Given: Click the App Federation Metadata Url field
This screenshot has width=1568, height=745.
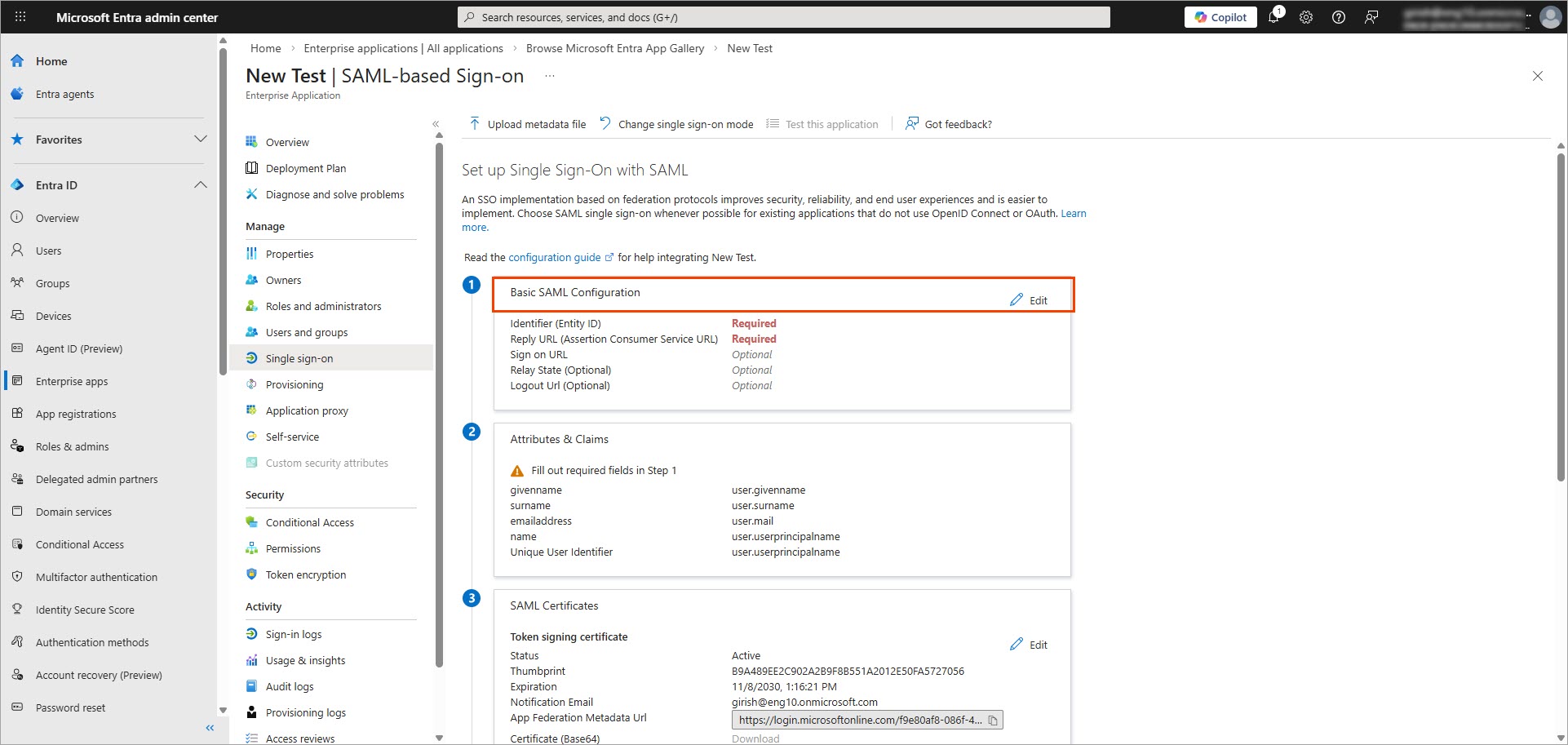Looking at the screenshot, I should pyautogui.click(x=867, y=720).
